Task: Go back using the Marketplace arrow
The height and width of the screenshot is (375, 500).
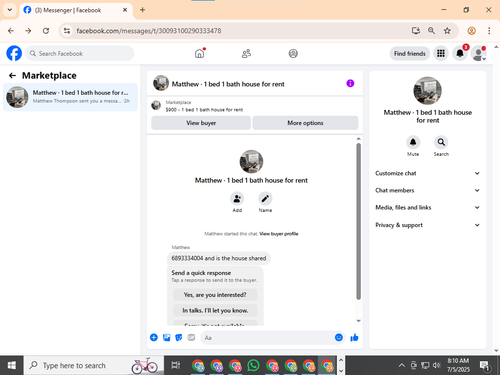Action: click(x=12, y=76)
